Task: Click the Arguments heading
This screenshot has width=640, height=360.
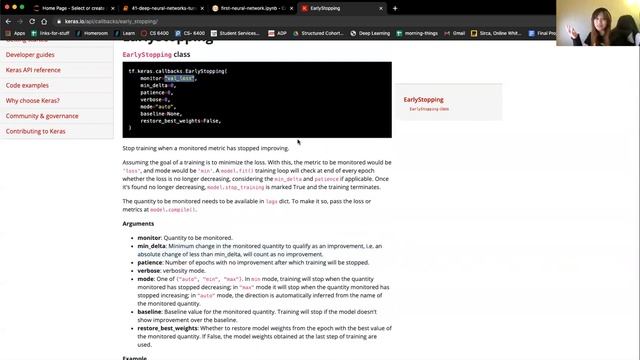Action: pos(138,224)
